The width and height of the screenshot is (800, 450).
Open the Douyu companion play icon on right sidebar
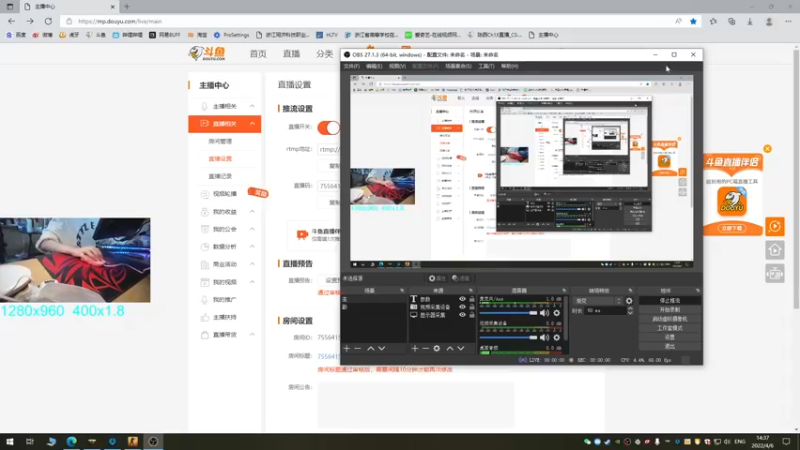click(x=774, y=227)
